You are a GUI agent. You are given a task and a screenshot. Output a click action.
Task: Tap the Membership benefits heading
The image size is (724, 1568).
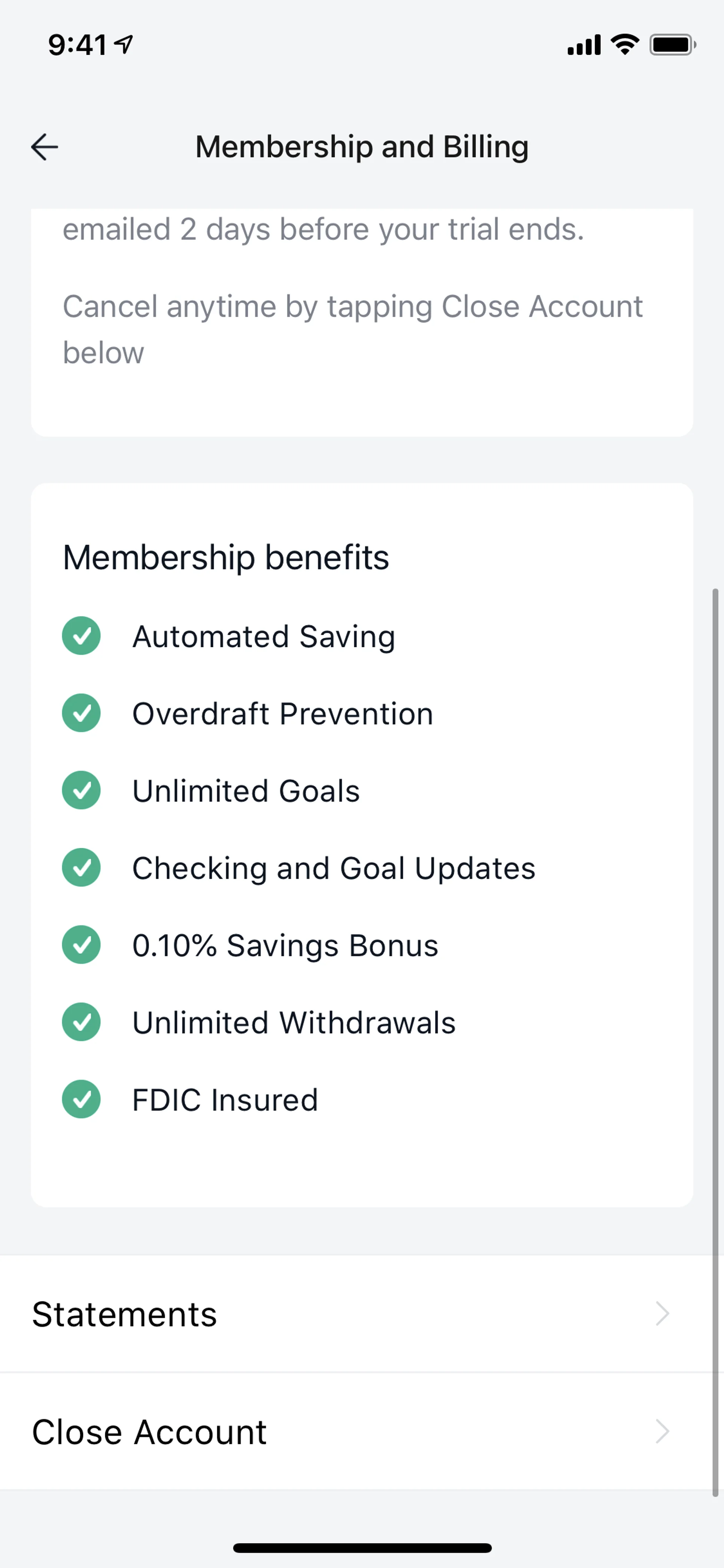[x=226, y=557]
